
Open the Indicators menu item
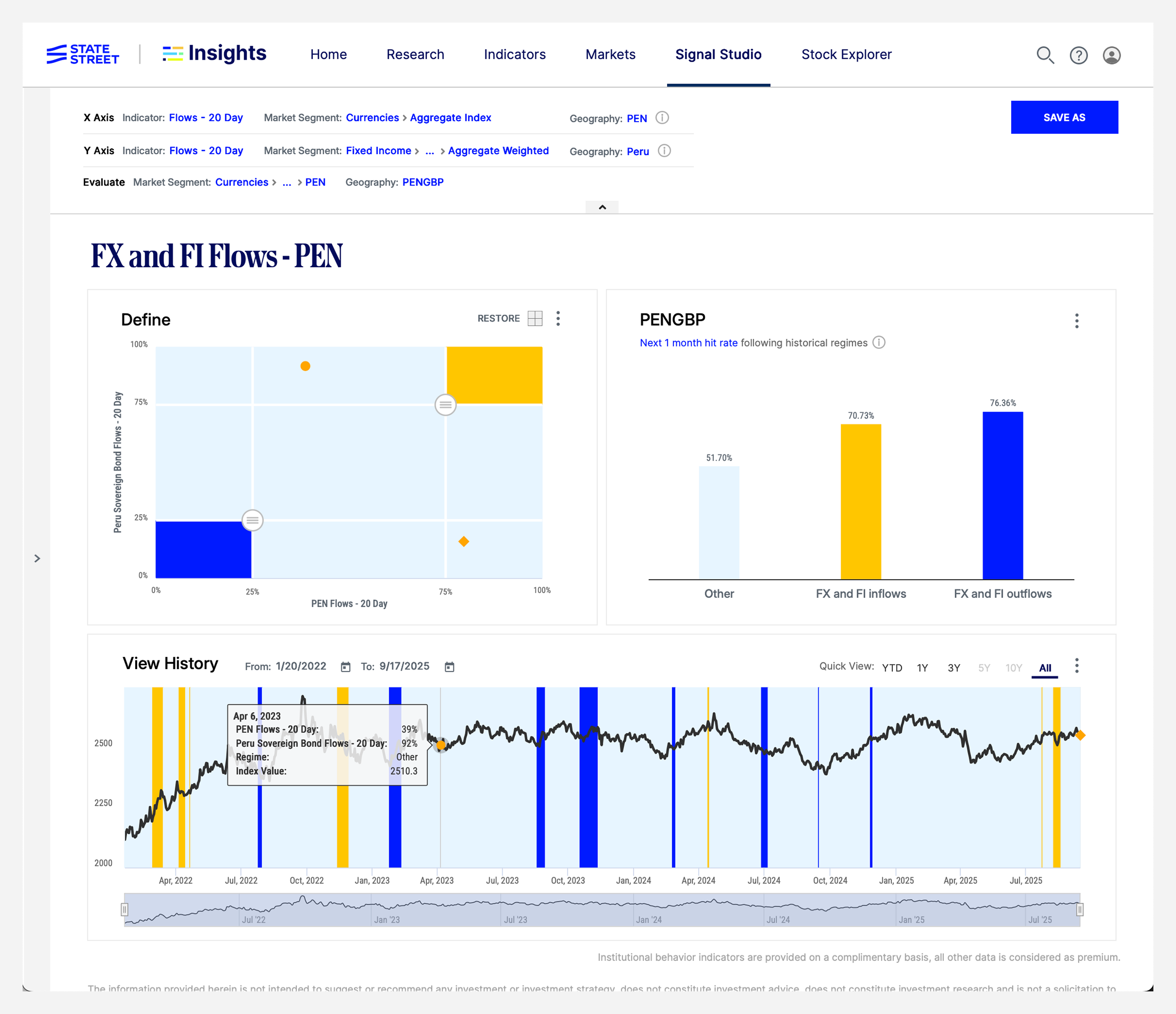point(514,55)
